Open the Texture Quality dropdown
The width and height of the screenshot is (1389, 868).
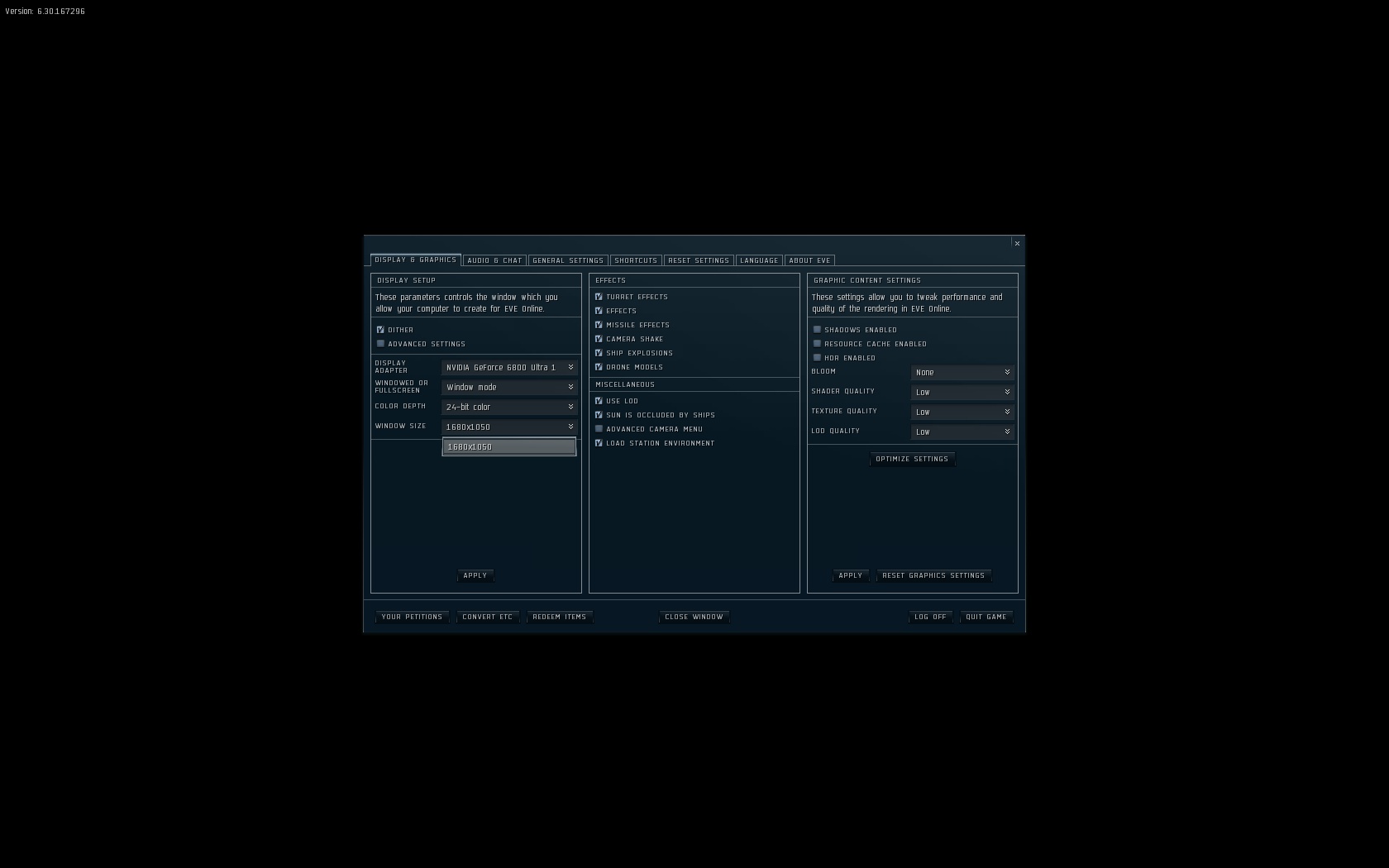[962, 413]
